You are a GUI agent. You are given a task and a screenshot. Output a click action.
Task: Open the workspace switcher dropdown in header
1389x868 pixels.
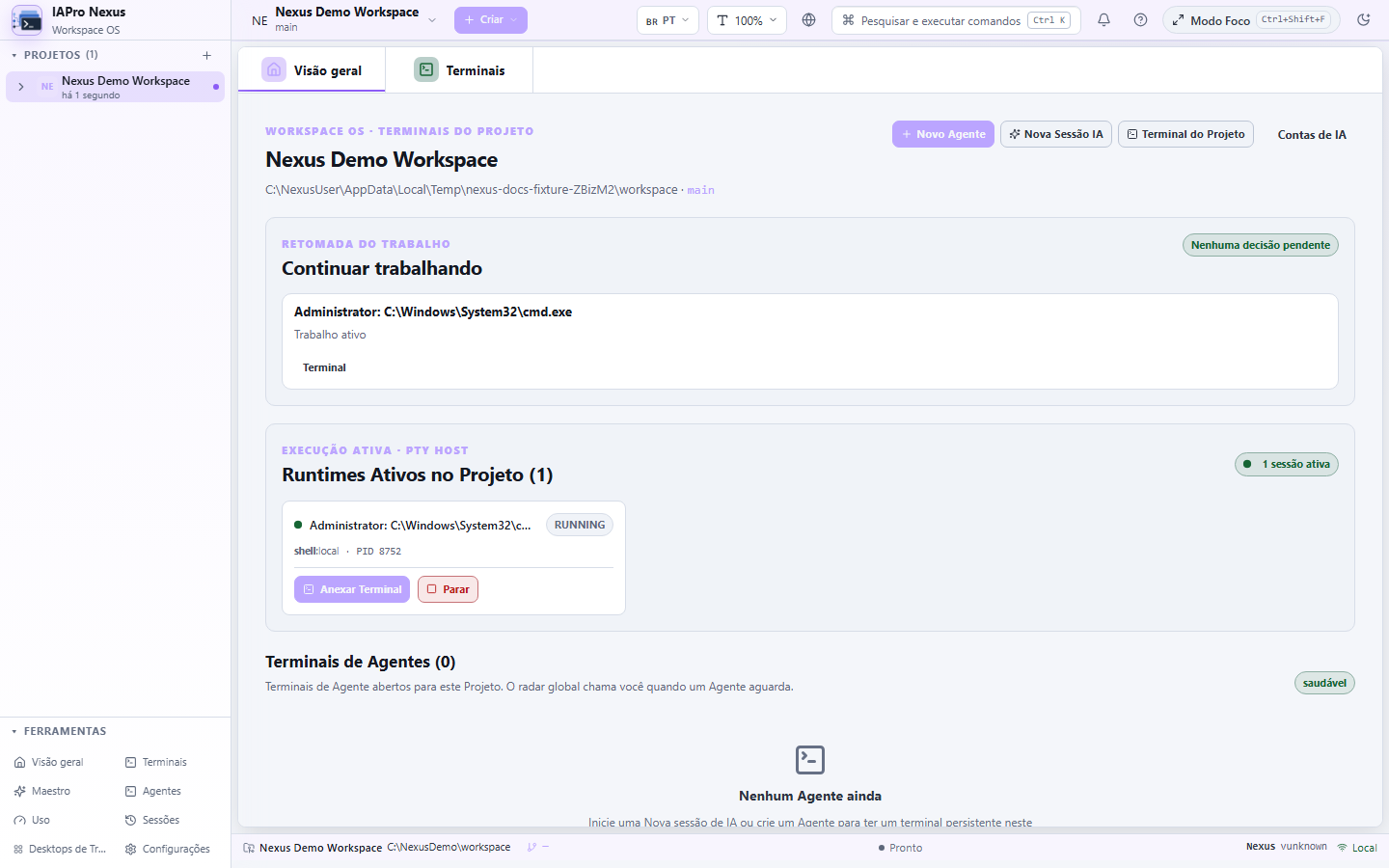coord(344,20)
